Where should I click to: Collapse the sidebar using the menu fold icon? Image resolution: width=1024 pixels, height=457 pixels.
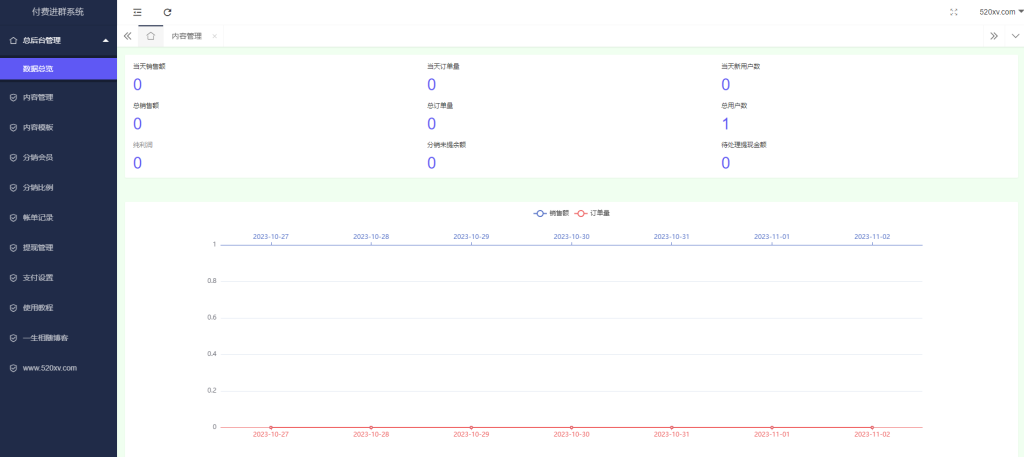[x=137, y=12]
